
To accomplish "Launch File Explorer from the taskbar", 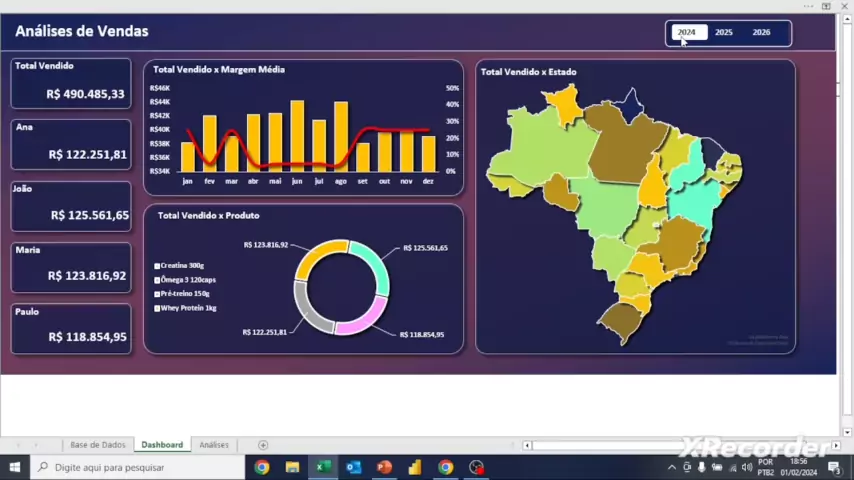I will click(x=292, y=467).
